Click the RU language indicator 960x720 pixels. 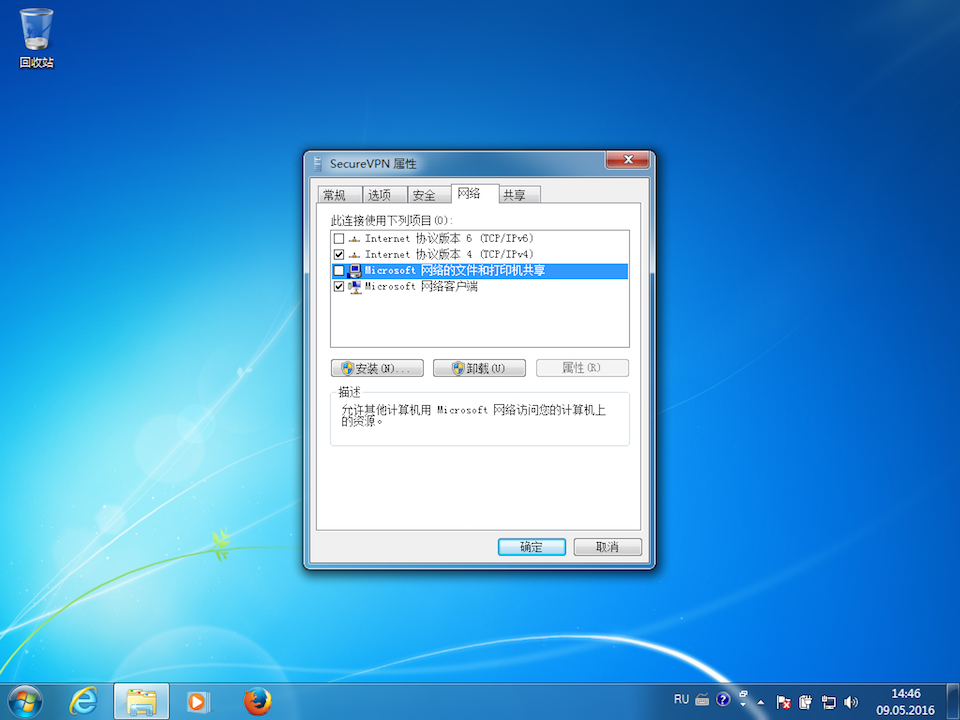pyautogui.click(x=681, y=699)
